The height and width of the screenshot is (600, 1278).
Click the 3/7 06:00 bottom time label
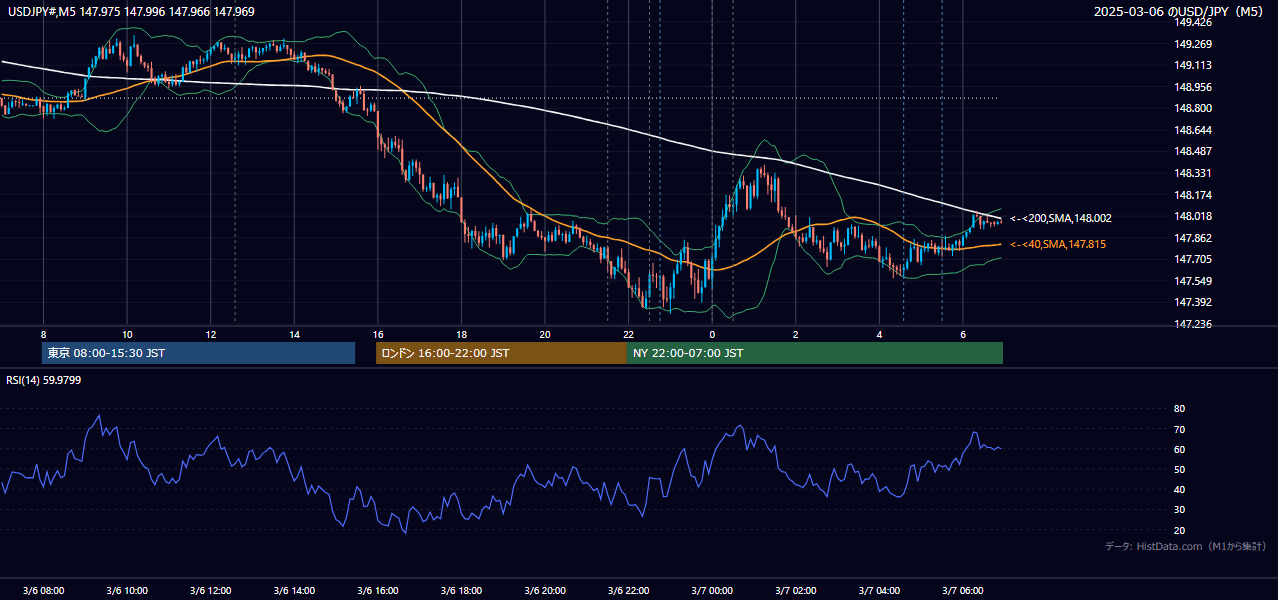click(x=963, y=591)
